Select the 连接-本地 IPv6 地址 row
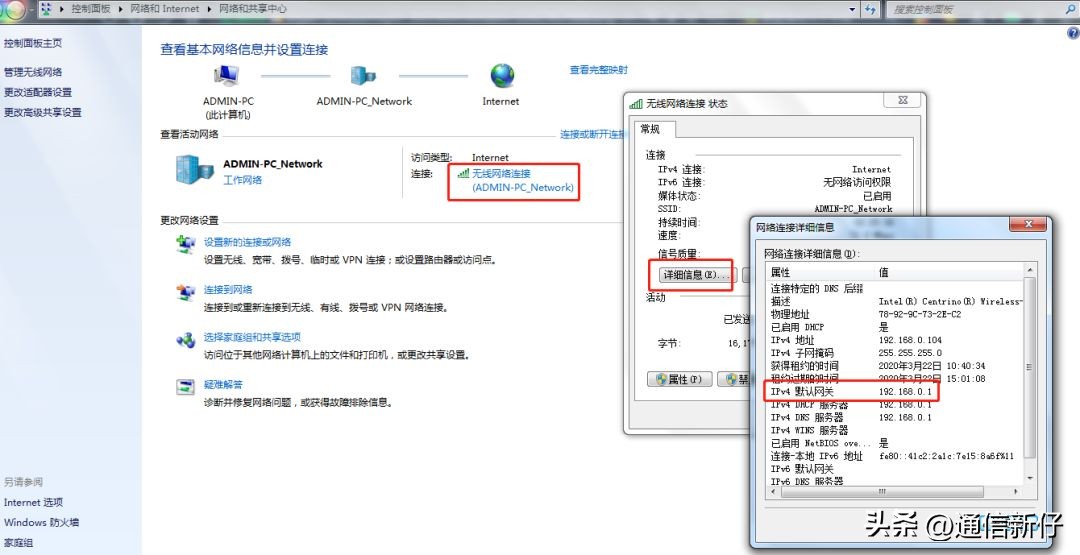The height and width of the screenshot is (555, 1080). [x=895, y=456]
